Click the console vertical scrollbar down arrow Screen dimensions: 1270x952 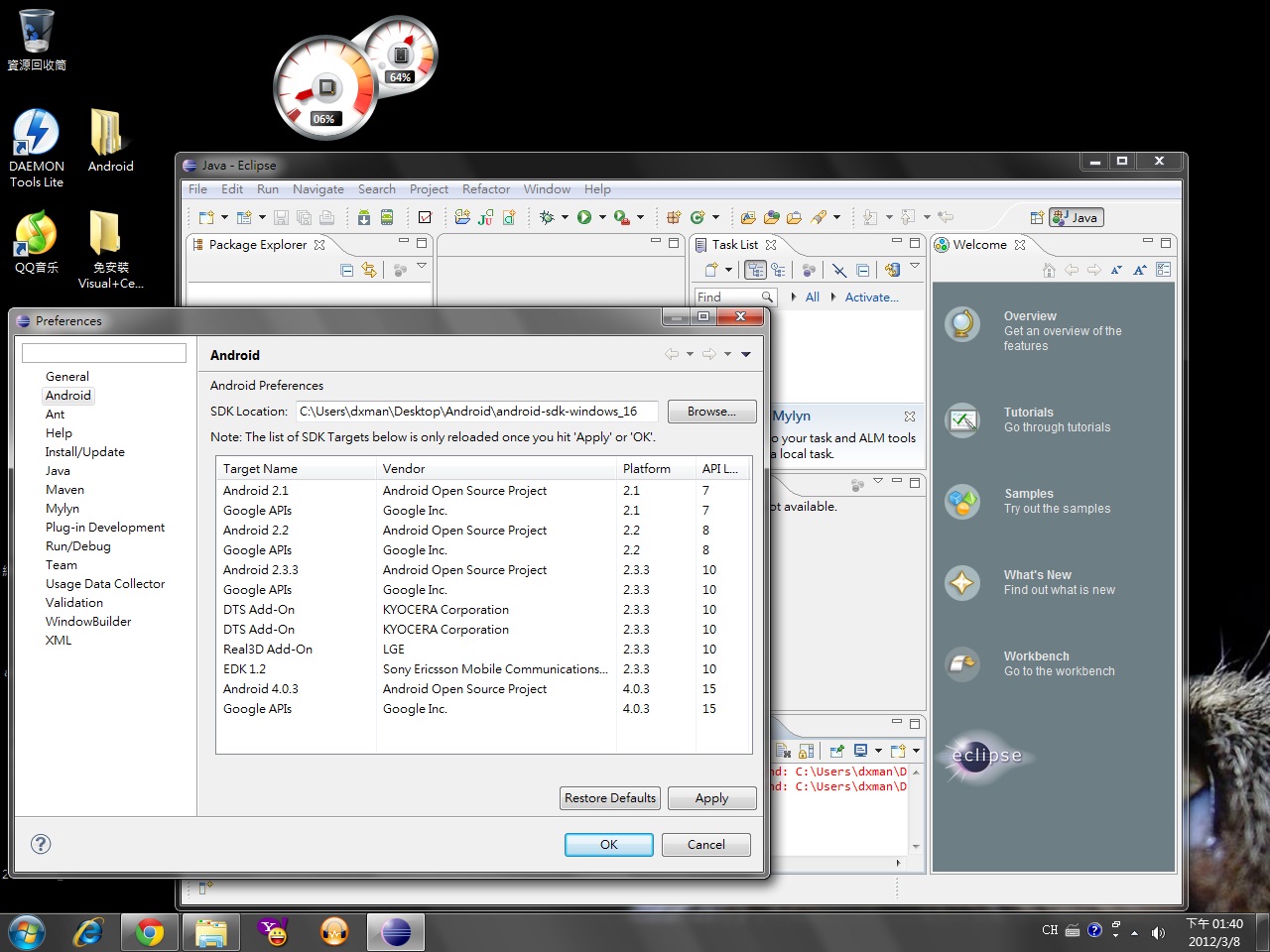click(x=916, y=846)
